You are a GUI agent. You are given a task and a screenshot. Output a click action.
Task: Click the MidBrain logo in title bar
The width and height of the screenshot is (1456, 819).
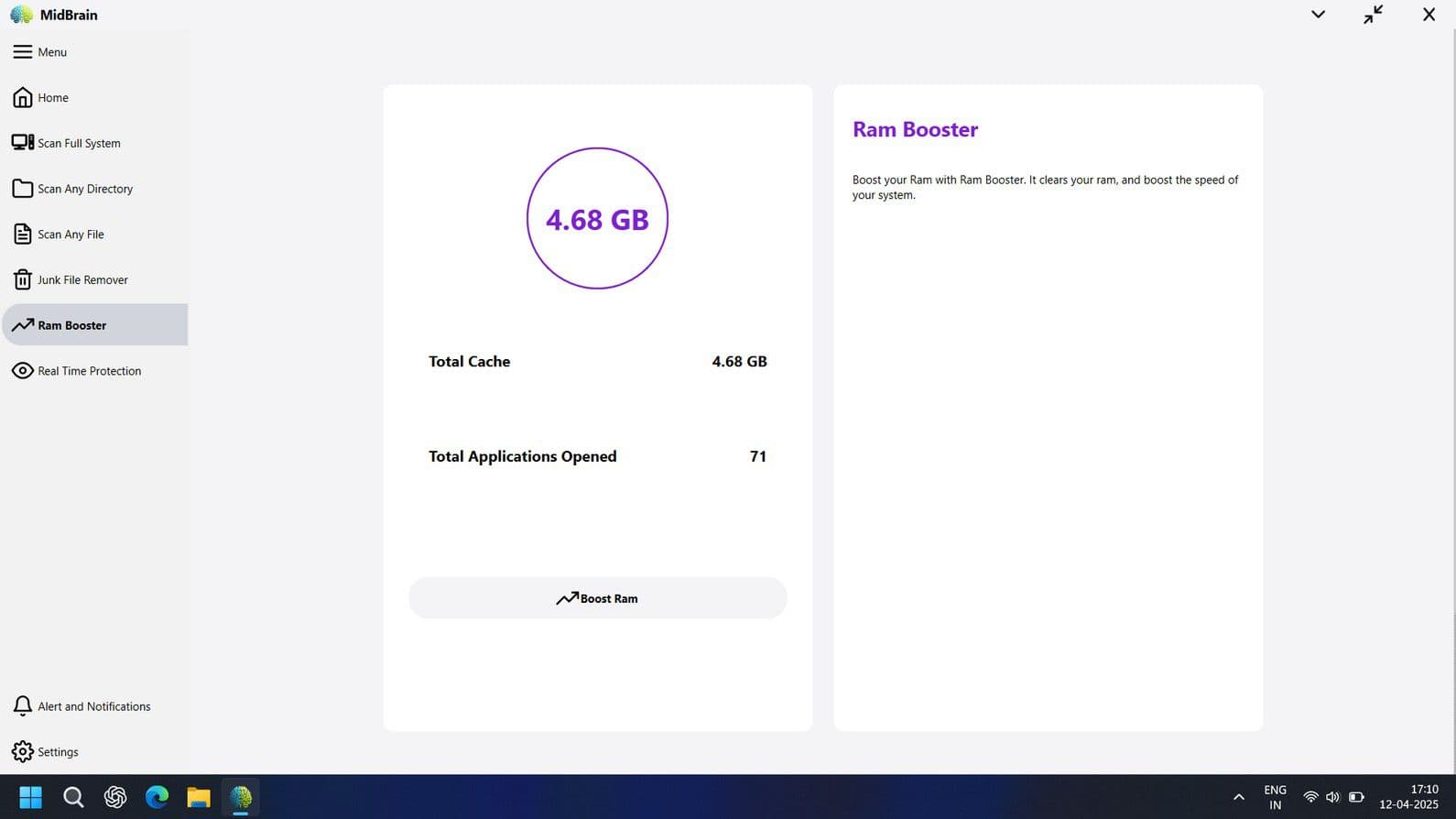(x=21, y=15)
